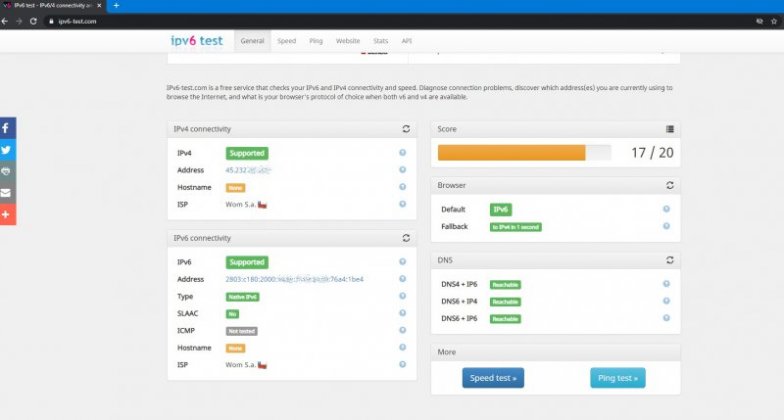Open the General tab
The width and height of the screenshot is (784, 420).
(252, 40)
